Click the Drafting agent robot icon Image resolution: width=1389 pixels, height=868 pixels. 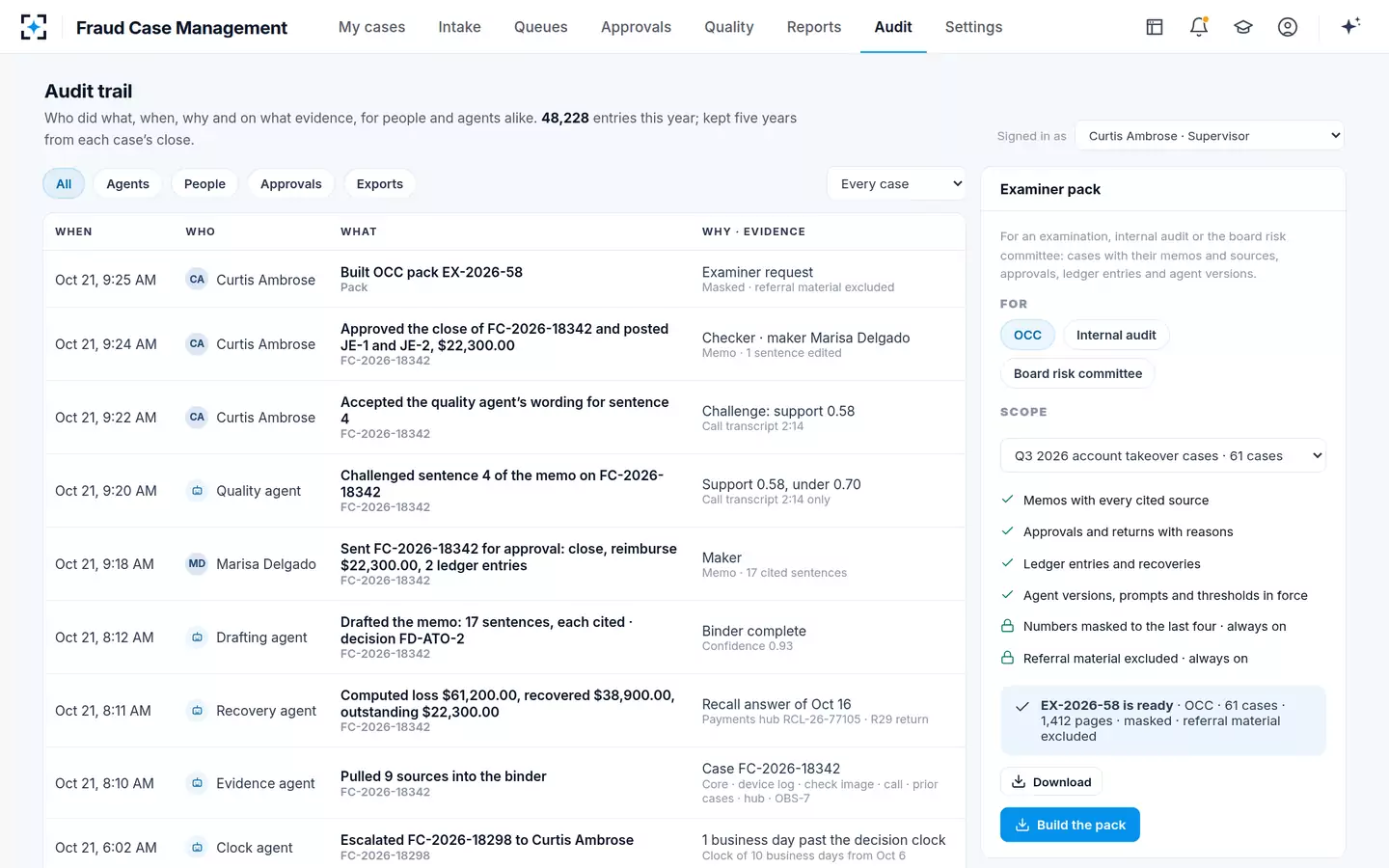pos(197,637)
